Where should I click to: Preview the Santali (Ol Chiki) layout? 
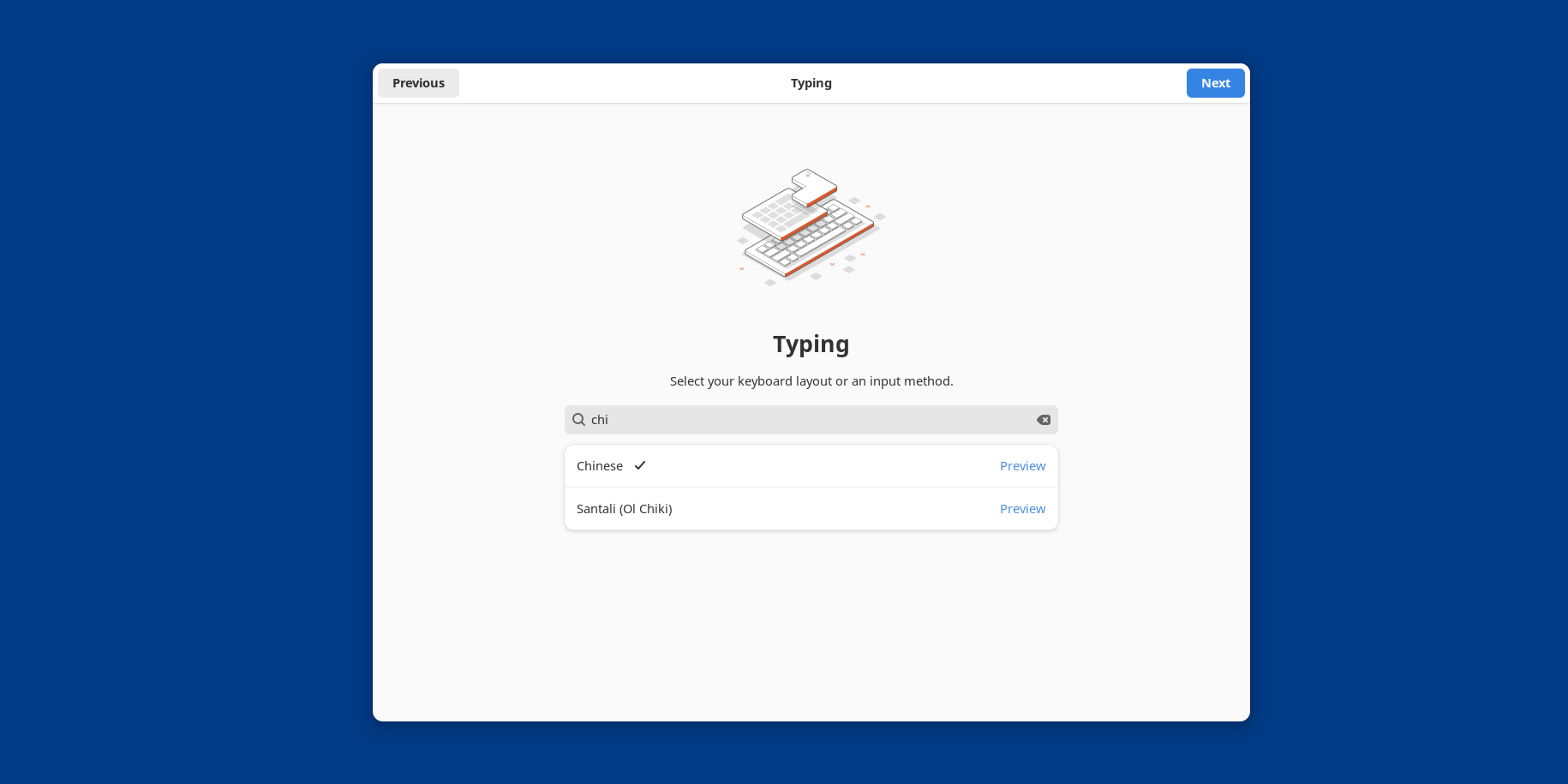pyautogui.click(x=1022, y=509)
